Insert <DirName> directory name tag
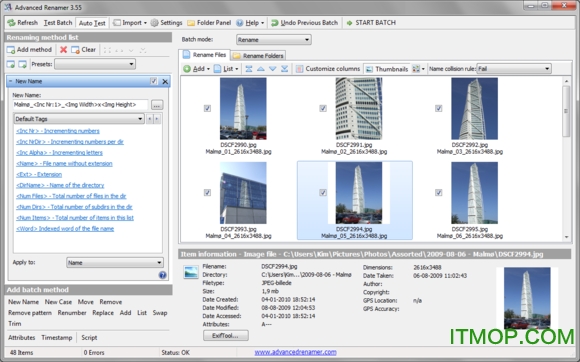Screen dimensions: 580x362 click(x=60, y=185)
